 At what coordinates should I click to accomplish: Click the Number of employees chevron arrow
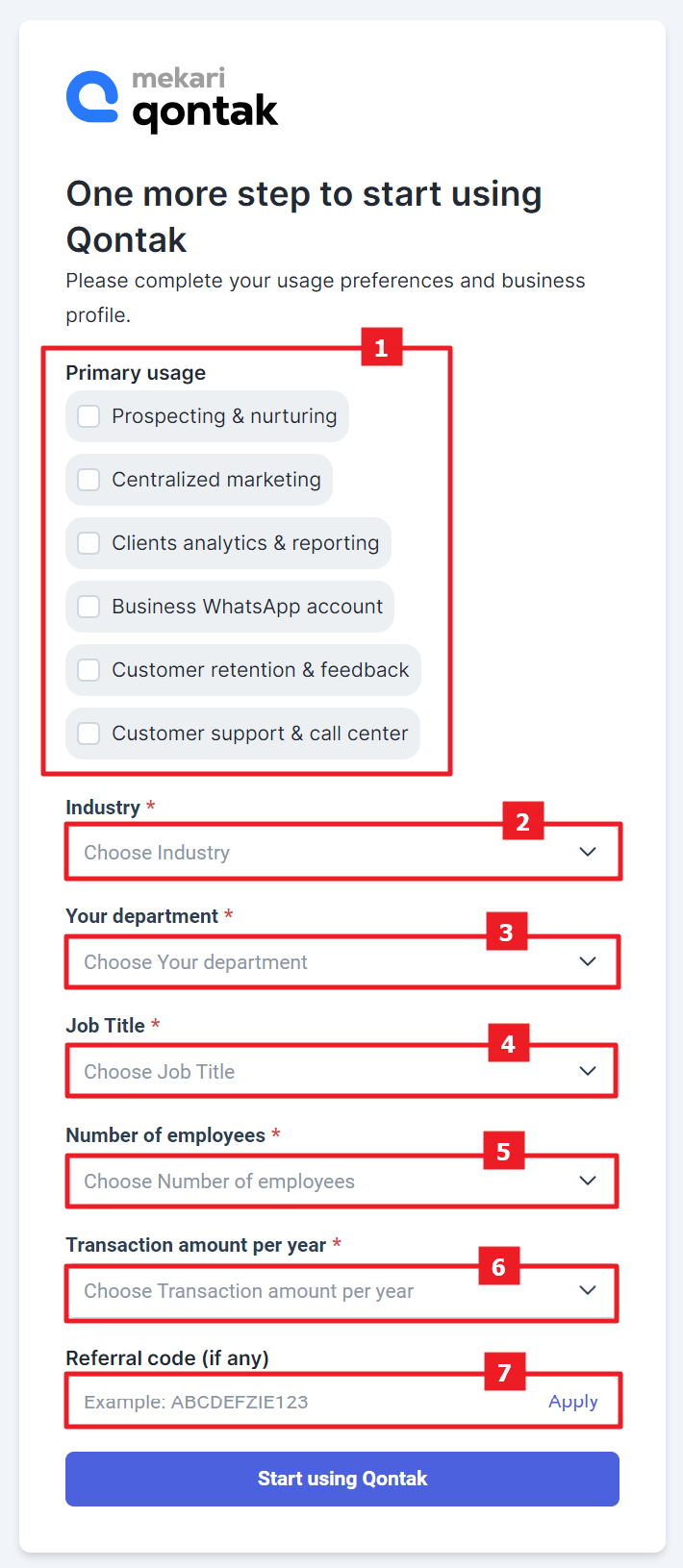[588, 1181]
